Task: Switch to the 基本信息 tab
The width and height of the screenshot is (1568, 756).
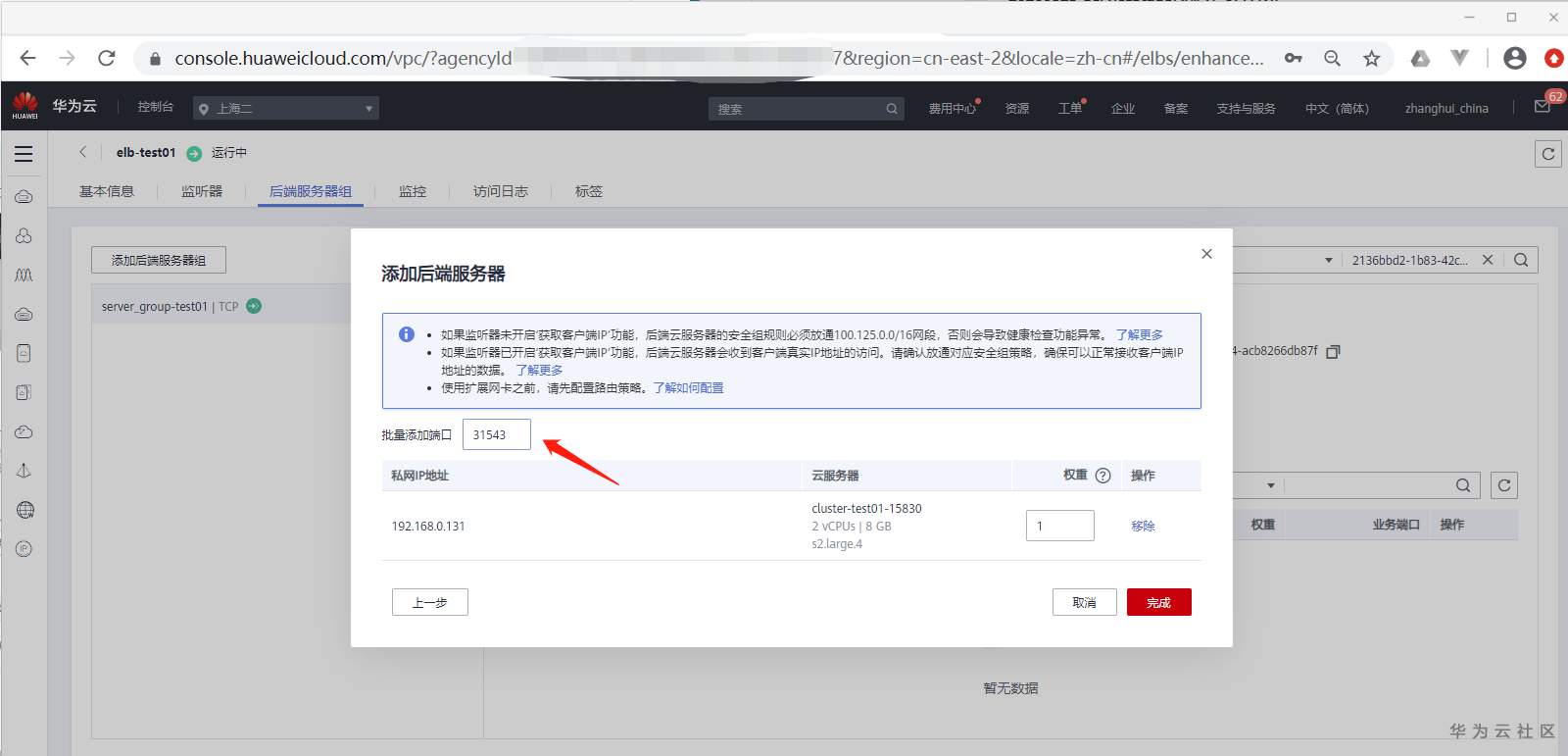Action: [x=107, y=191]
